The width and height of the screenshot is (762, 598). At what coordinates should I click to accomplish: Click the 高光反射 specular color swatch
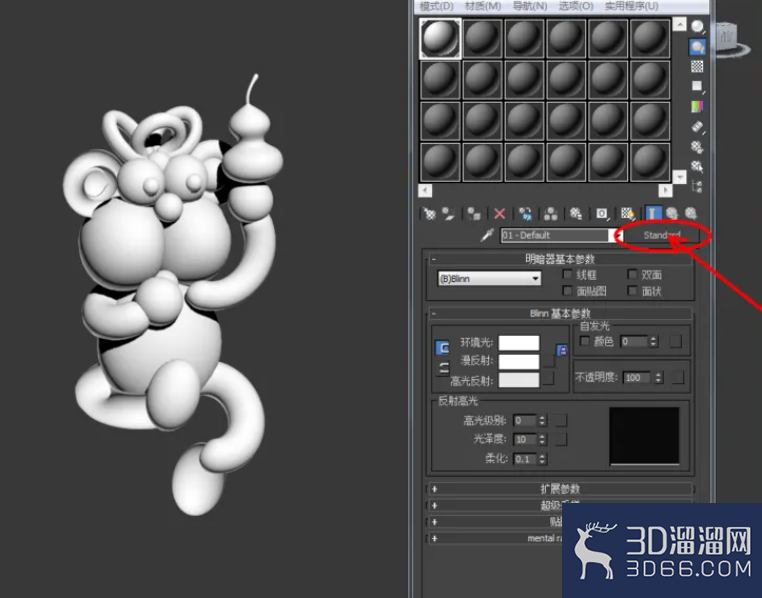(519, 380)
